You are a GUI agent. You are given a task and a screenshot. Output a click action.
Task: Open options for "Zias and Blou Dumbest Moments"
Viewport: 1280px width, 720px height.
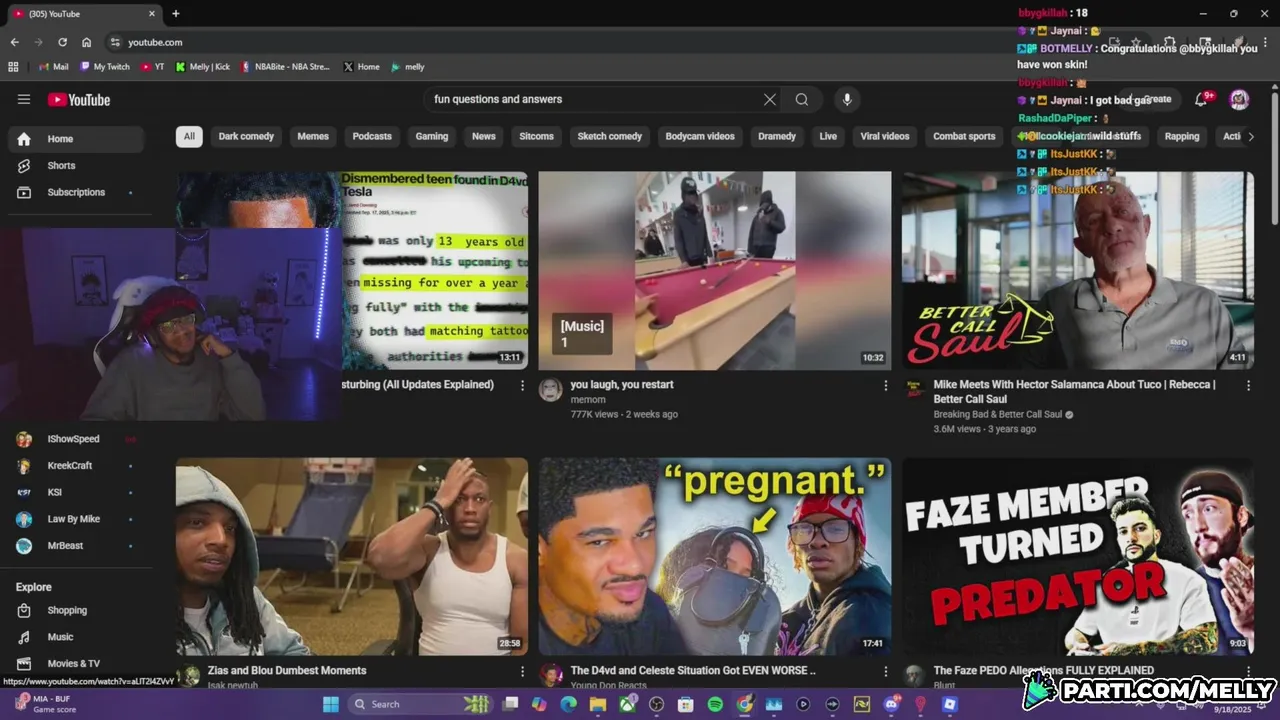point(522,672)
